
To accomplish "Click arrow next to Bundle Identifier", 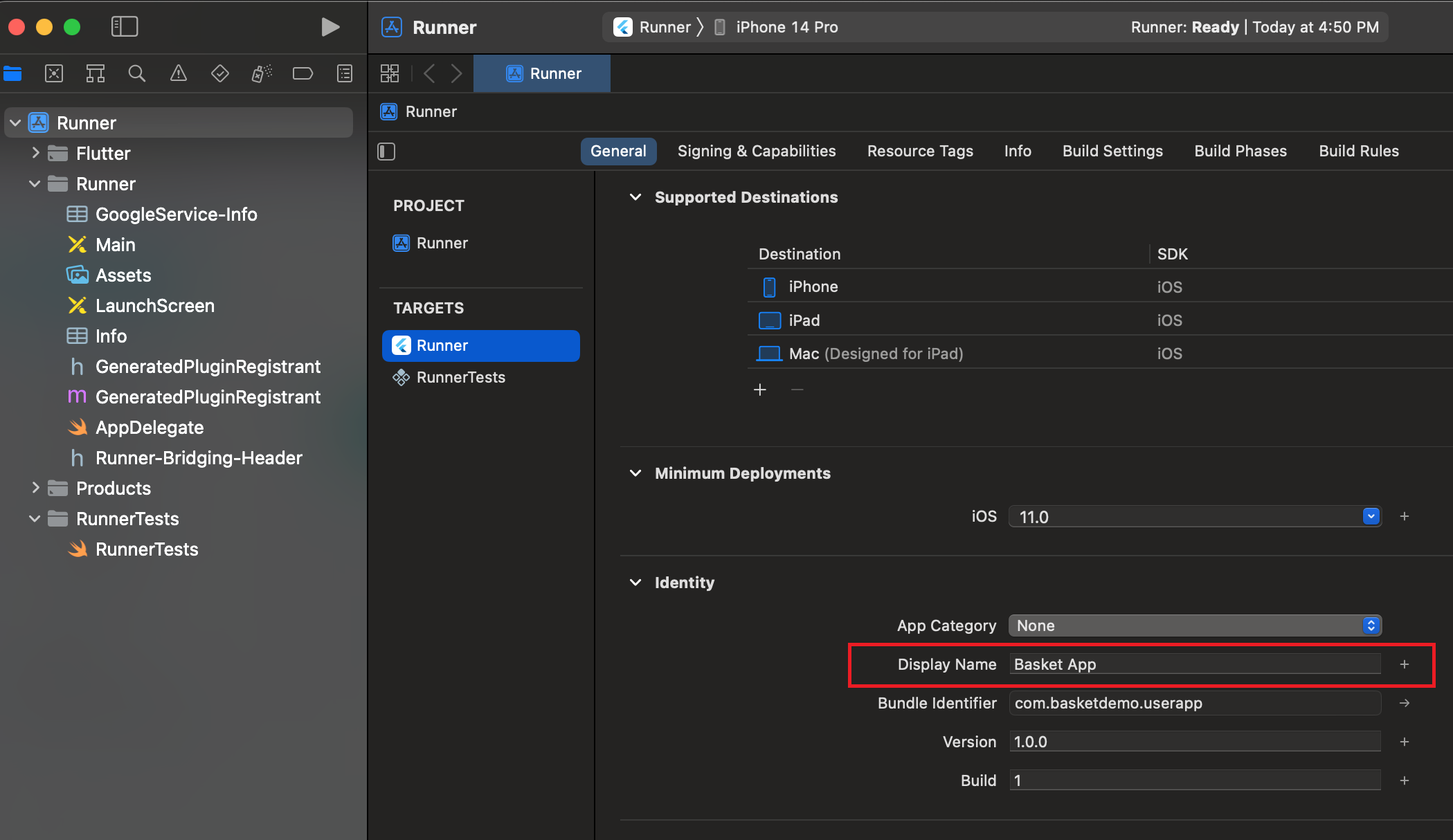I will [1405, 703].
